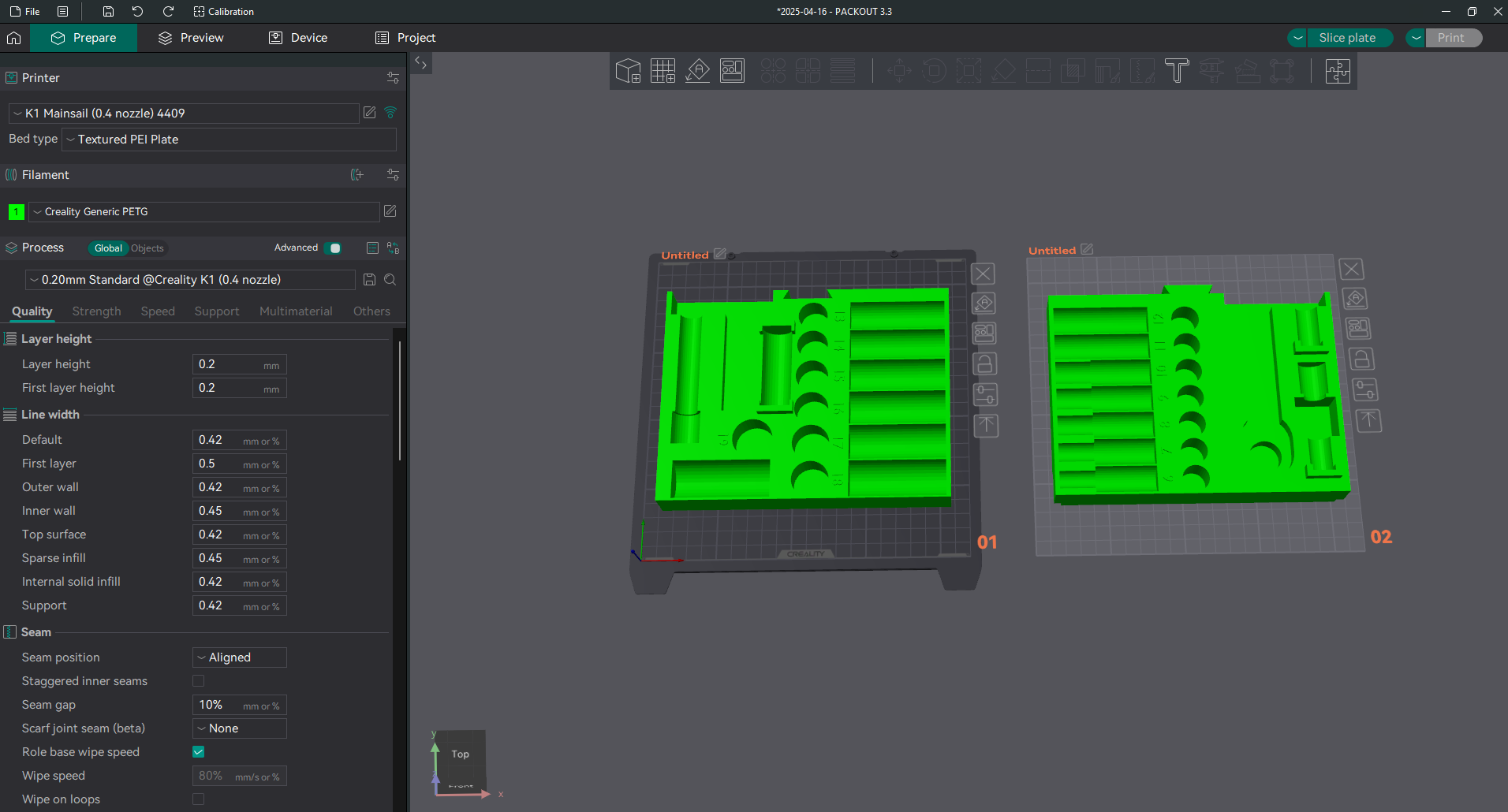Search process settings magnifier icon
Viewport: 1508px width, 812px height.
point(390,280)
